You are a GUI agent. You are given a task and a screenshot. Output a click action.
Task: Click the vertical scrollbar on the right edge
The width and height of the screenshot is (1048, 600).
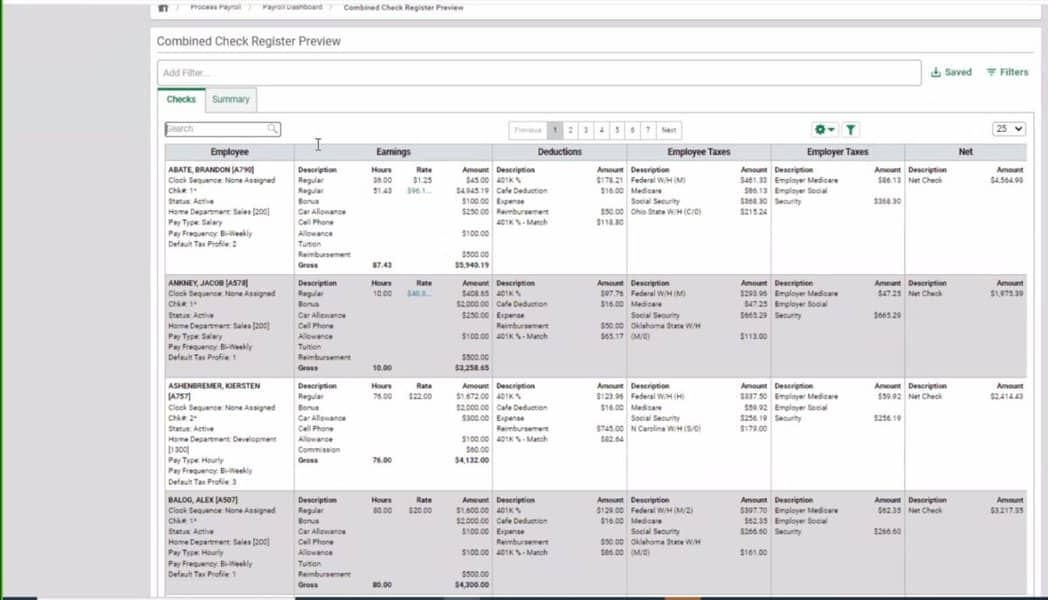(x=1043, y=300)
